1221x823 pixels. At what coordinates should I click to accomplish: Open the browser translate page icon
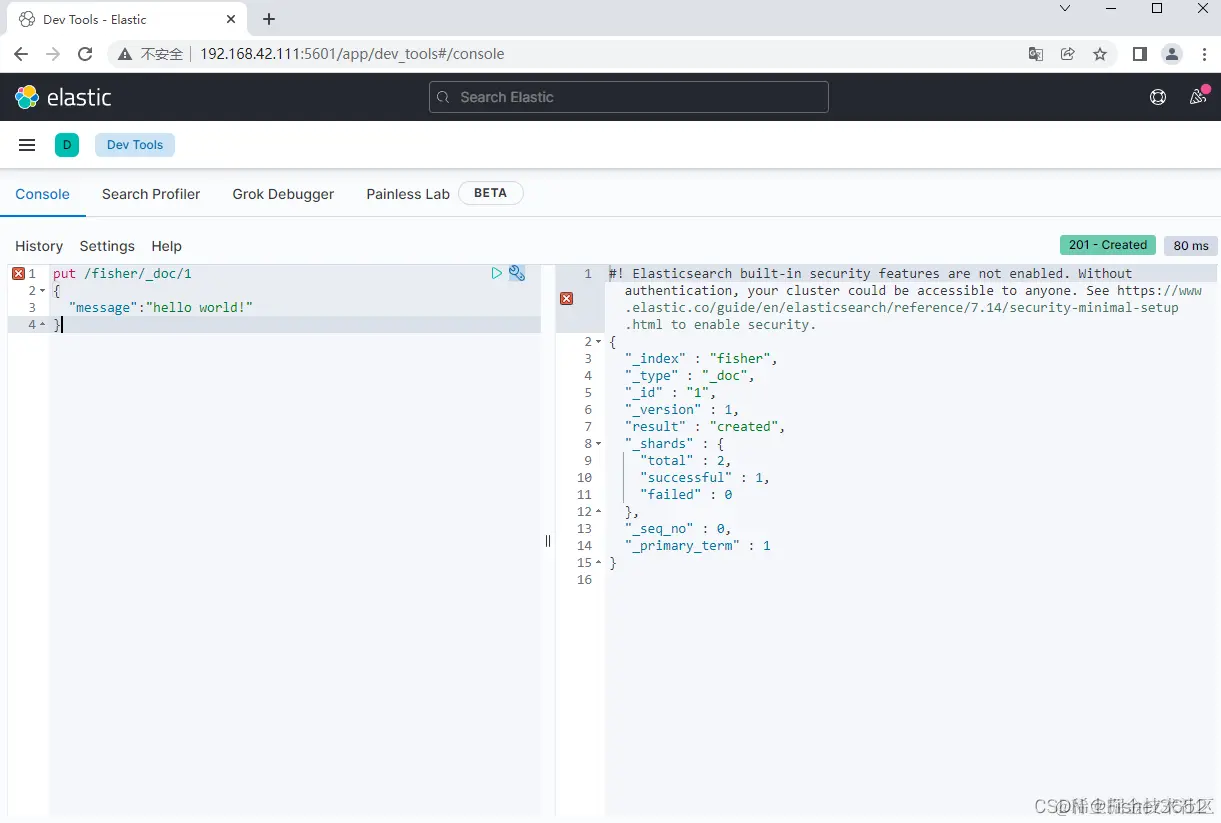point(1036,54)
